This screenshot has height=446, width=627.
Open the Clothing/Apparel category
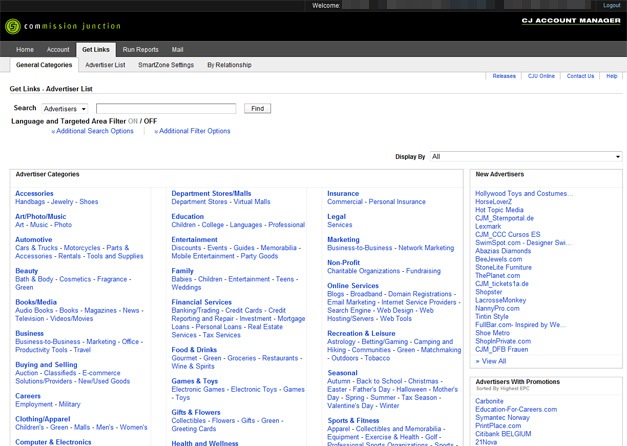point(43,419)
